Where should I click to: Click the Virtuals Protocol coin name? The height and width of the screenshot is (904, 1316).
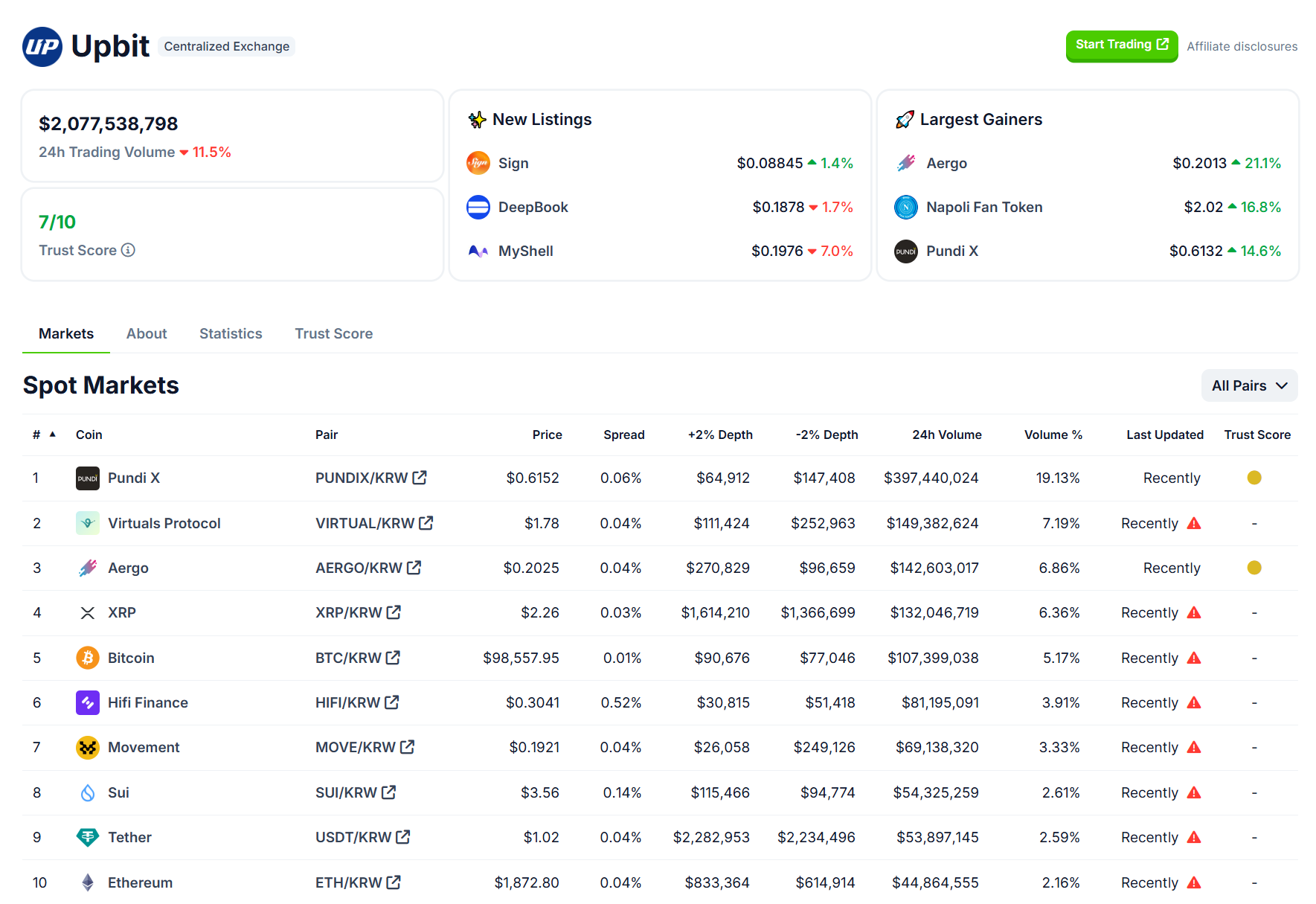(164, 523)
